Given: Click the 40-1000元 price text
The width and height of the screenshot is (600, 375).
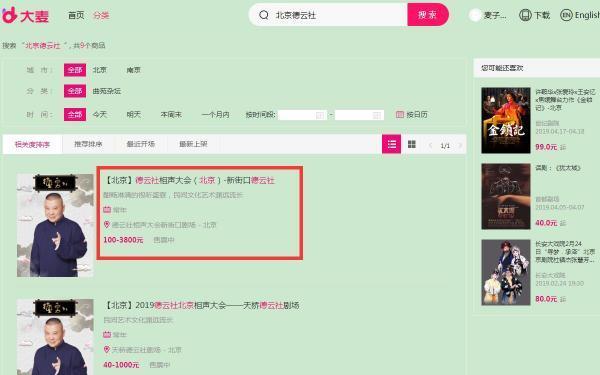Looking at the screenshot, I should [x=121, y=365].
